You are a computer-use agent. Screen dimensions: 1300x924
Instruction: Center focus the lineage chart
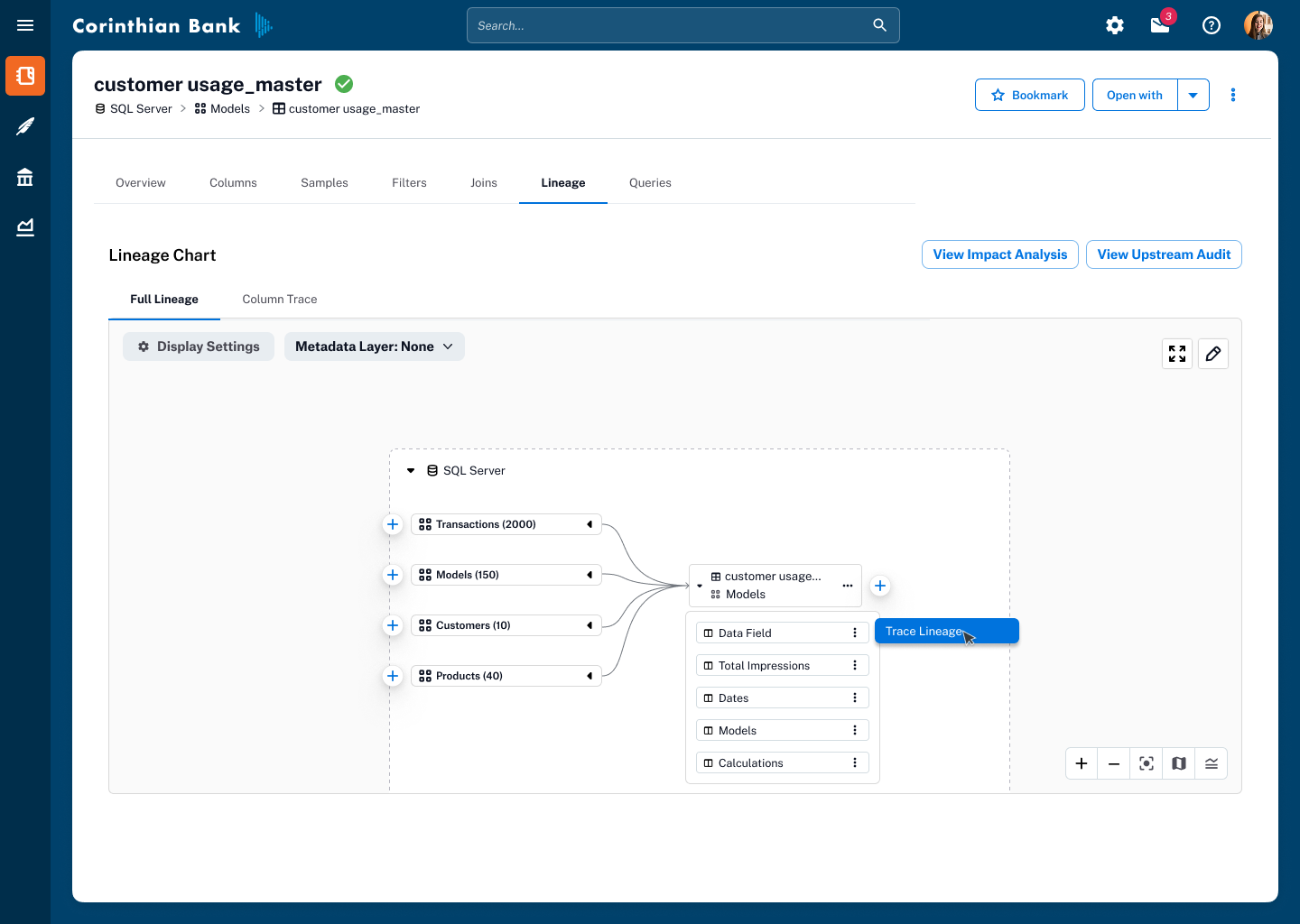point(1147,763)
